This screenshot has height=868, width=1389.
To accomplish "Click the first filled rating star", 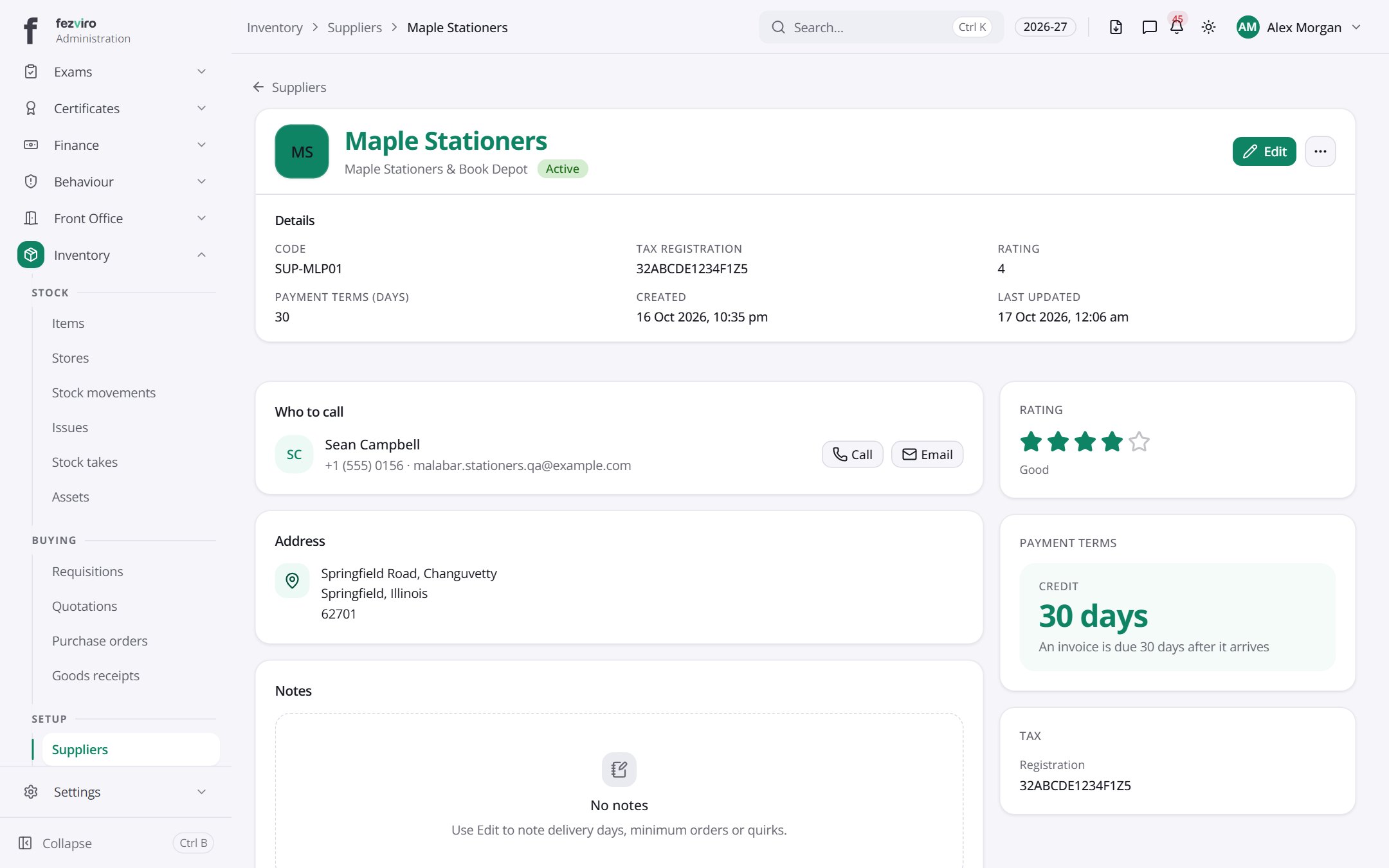I will (x=1031, y=442).
